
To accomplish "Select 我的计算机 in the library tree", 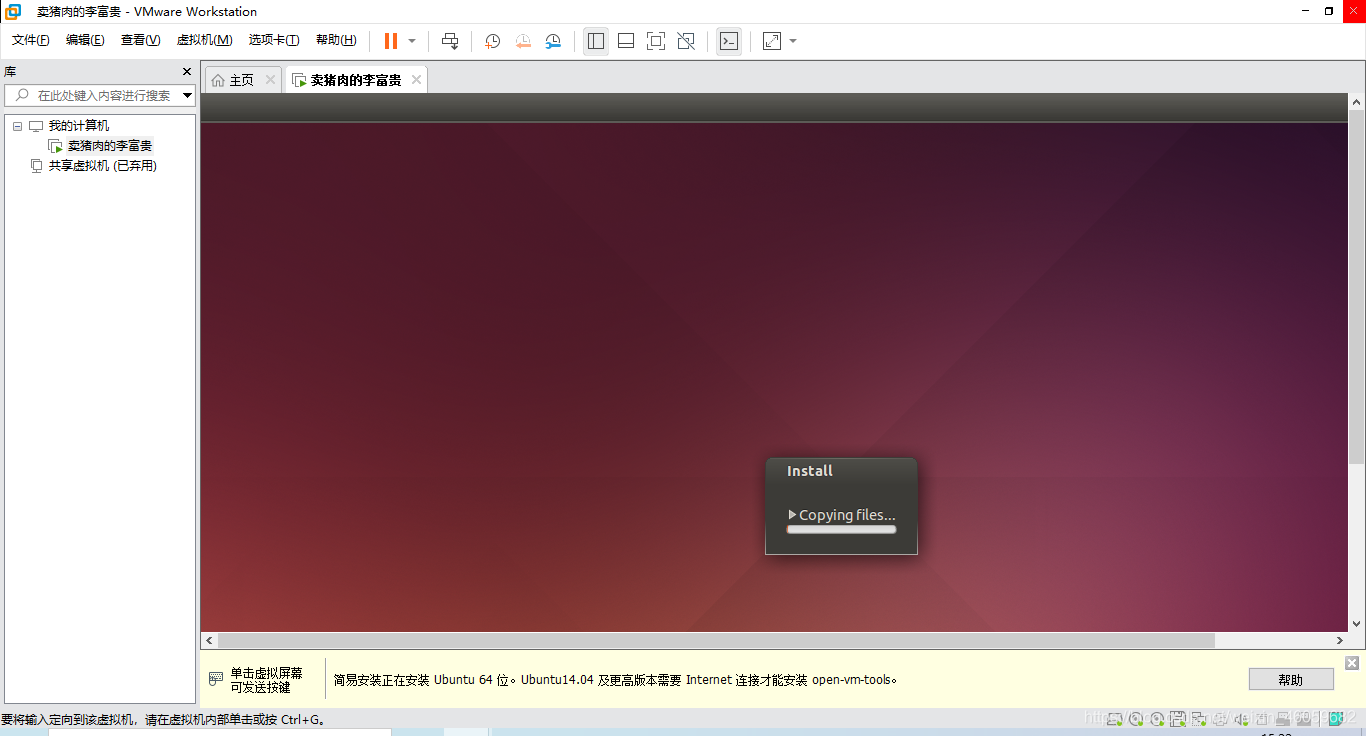I will pos(79,126).
